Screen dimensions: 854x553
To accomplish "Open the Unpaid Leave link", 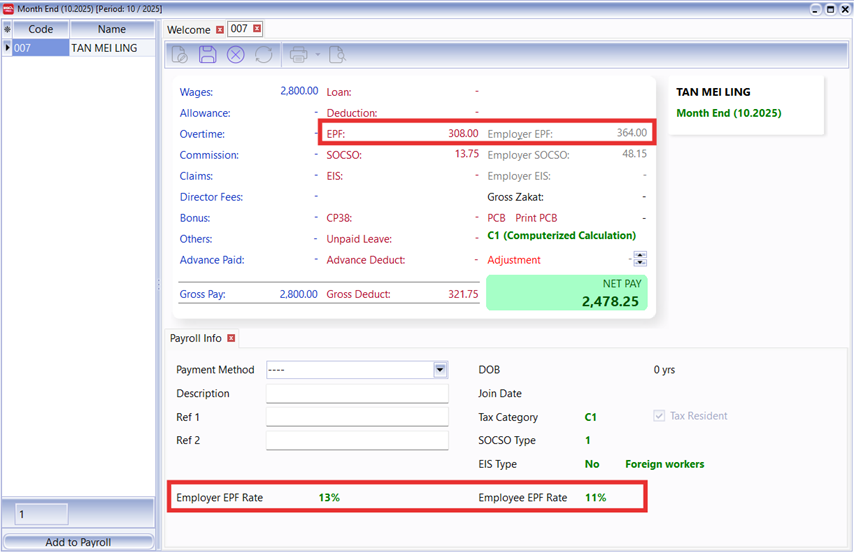I will (359, 239).
